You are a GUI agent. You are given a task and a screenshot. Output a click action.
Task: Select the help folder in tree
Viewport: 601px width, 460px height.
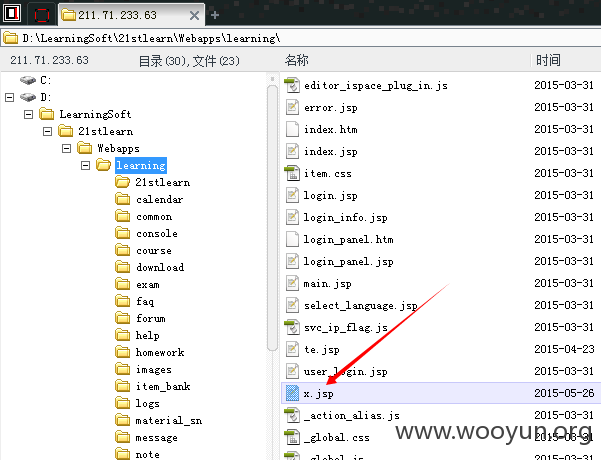148,335
